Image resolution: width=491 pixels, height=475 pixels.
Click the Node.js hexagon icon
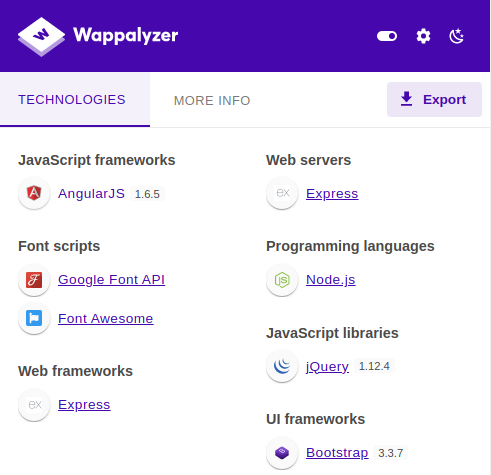pyautogui.click(x=282, y=280)
